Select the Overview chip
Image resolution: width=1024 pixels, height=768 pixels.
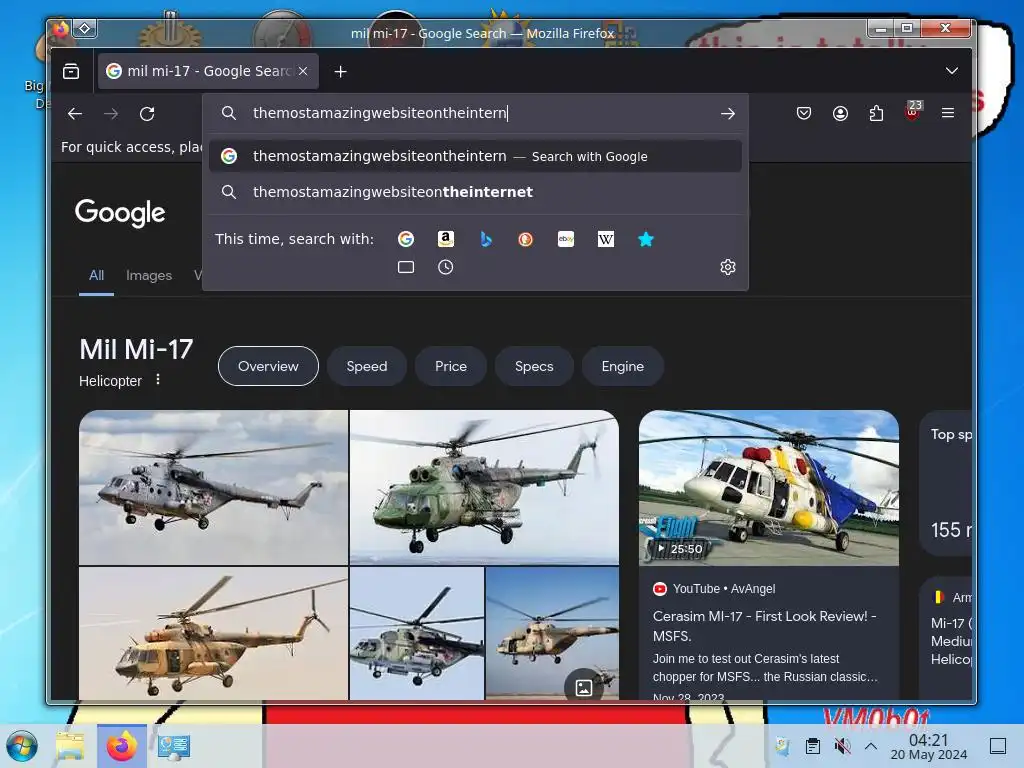268,366
